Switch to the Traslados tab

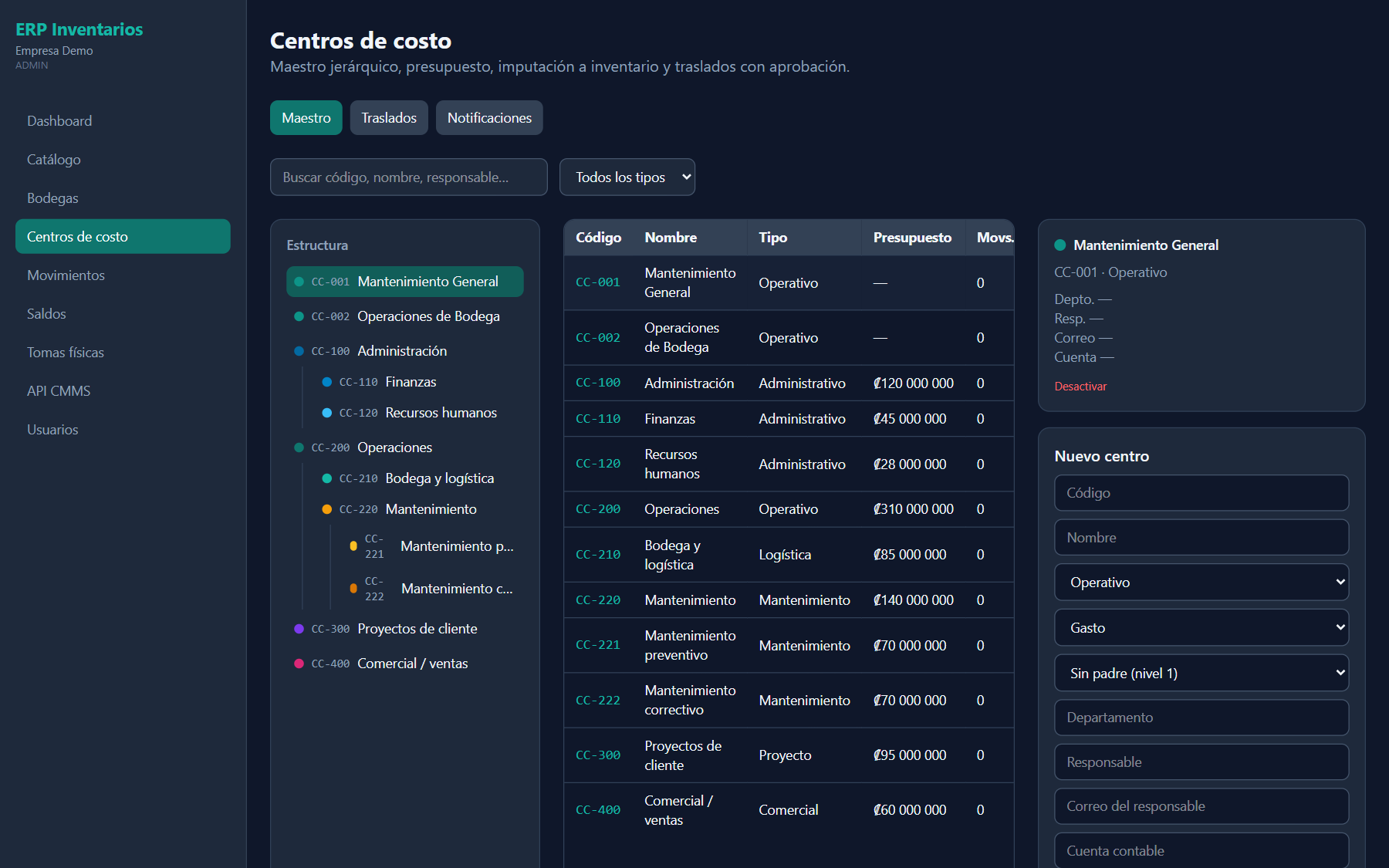tap(389, 118)
